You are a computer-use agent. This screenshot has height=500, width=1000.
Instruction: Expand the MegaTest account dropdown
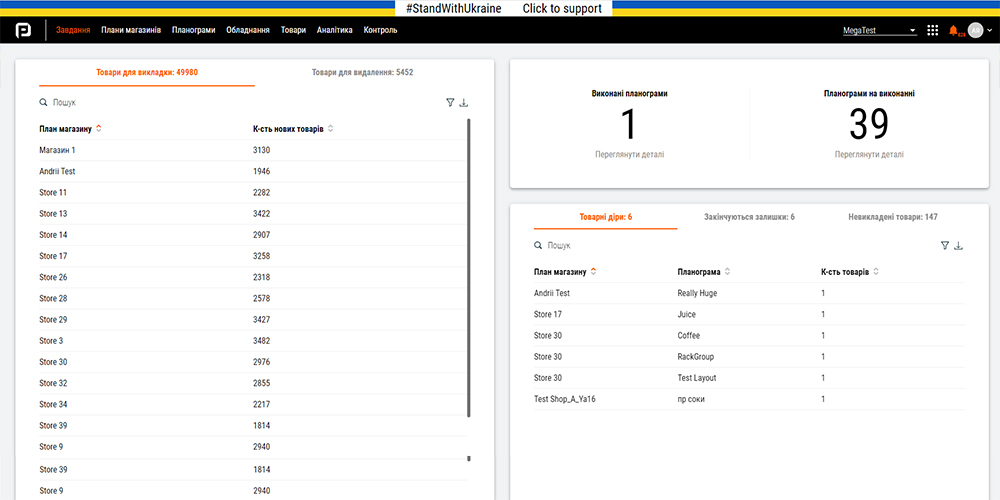880,30
